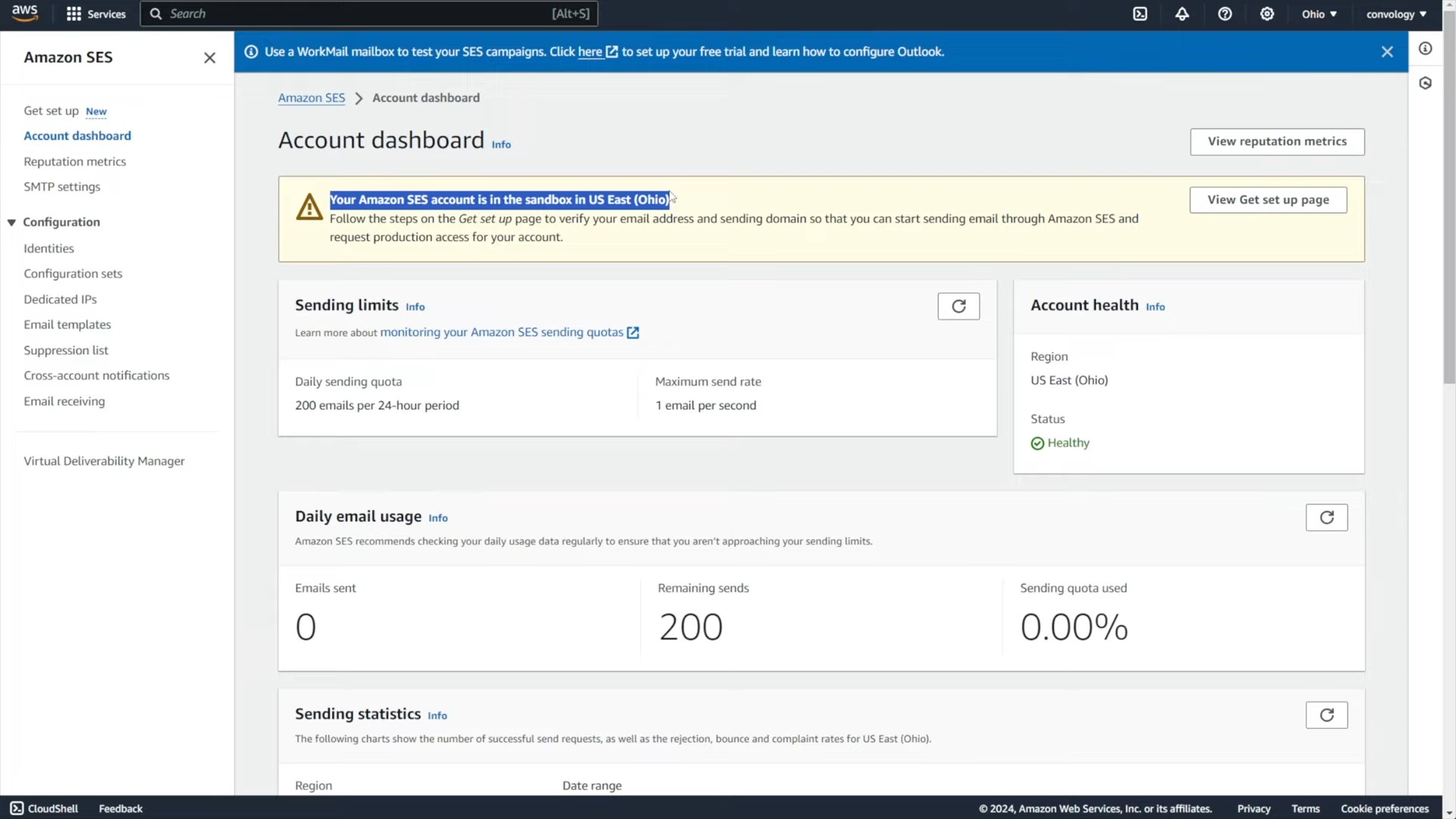Open Email templates in sidebar
1456x819 pixels.
pyautogui.click(x=67, y=325)
